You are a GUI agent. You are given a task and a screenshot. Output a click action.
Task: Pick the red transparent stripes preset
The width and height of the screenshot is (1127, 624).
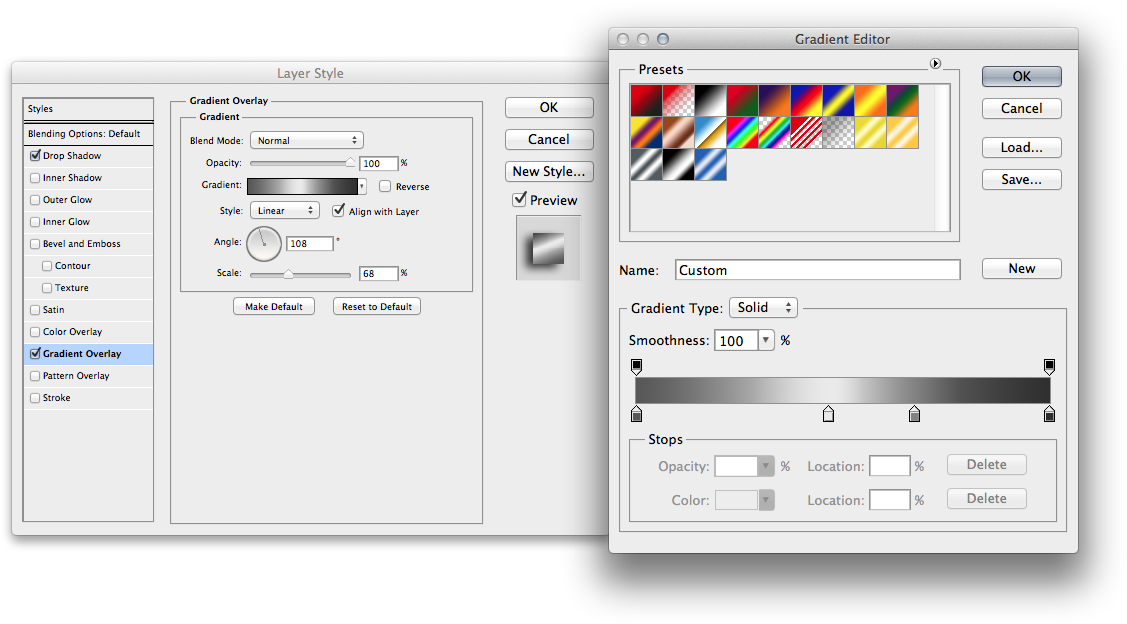[806, 132]
